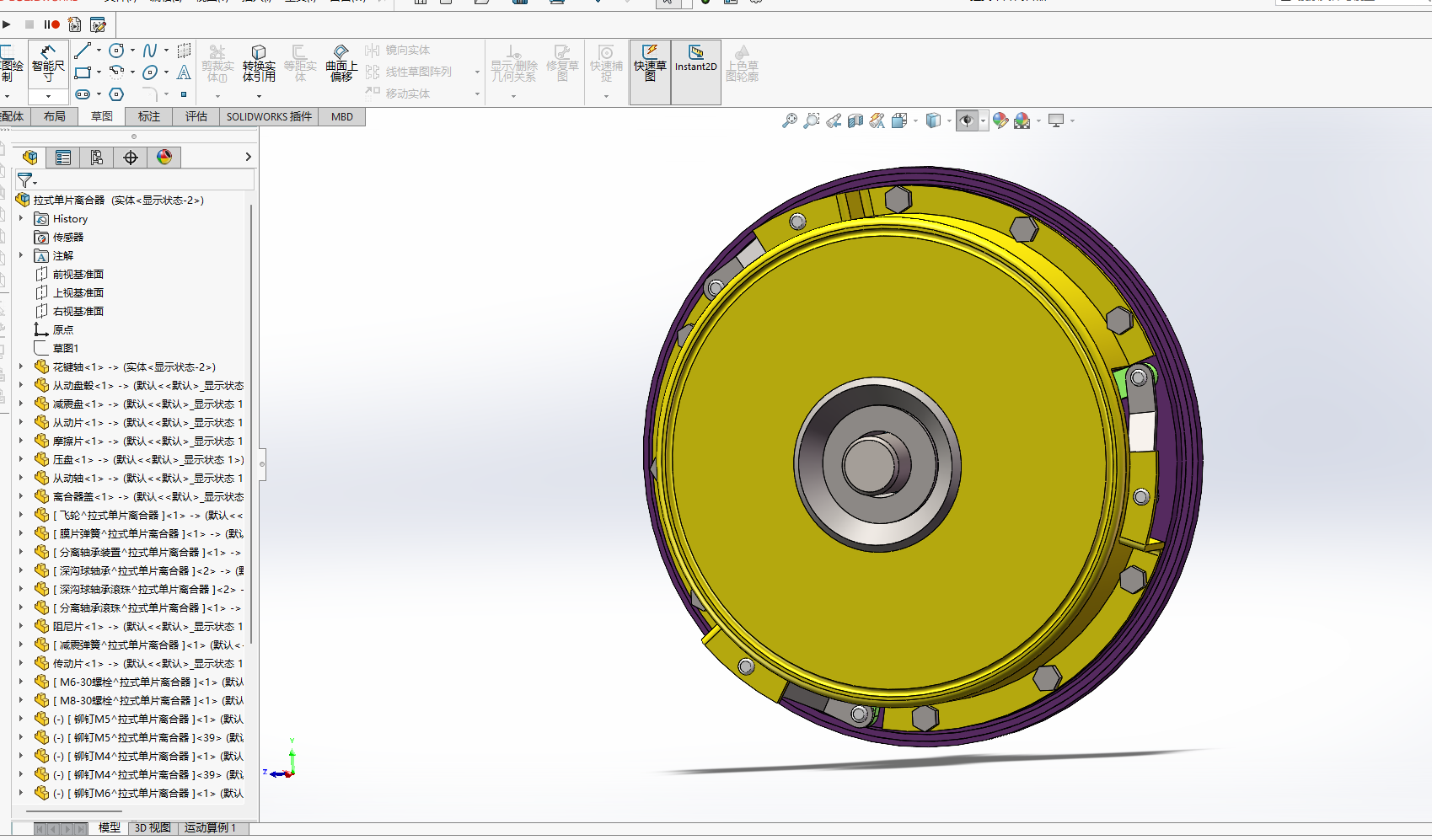The height and width of the screenshot is (840, 1432).
Task: Click the DimXpertManager crosshair tab icon
Action: [x=131, y=158]
